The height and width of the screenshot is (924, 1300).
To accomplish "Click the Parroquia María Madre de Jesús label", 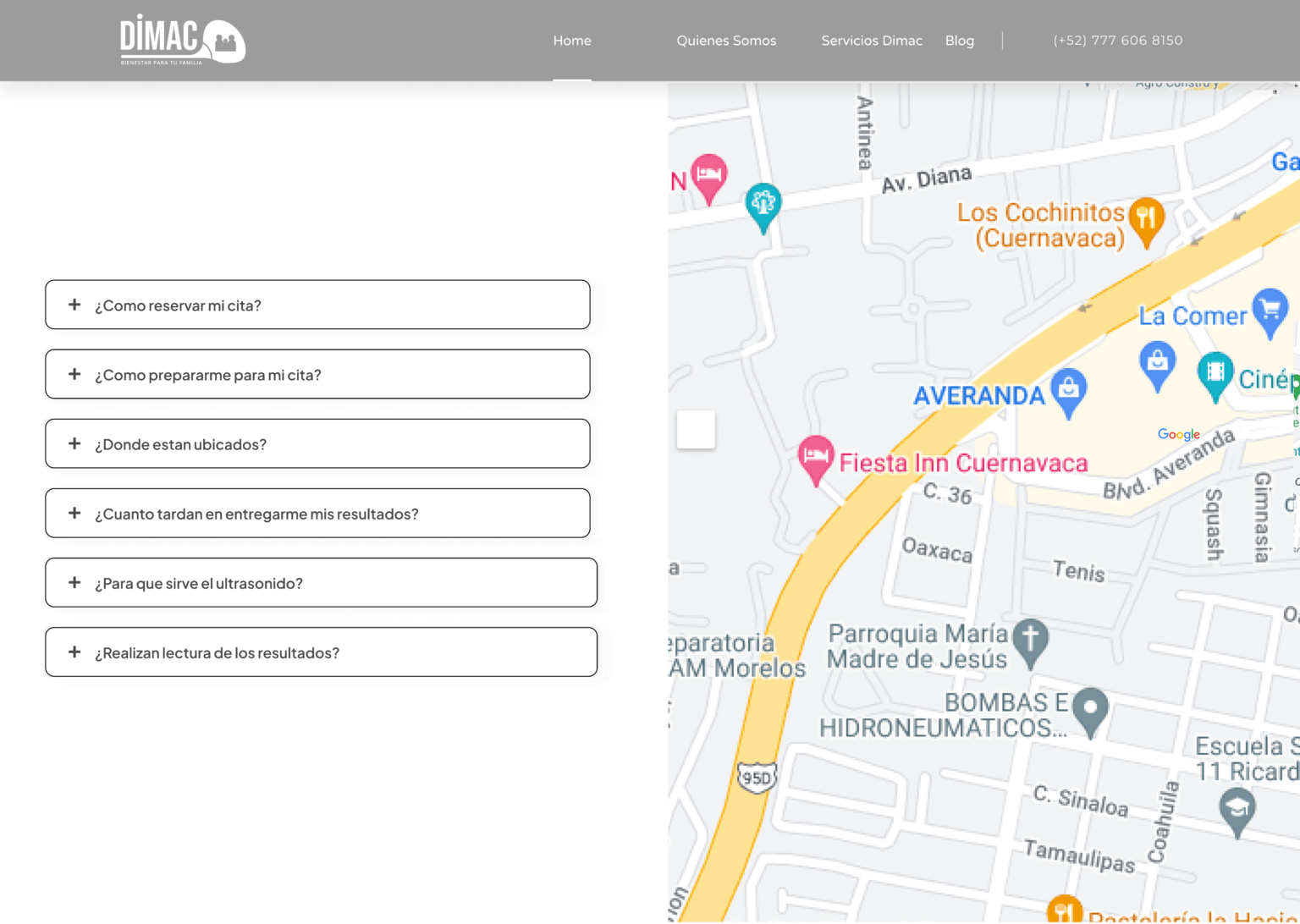I will point(917,646).
